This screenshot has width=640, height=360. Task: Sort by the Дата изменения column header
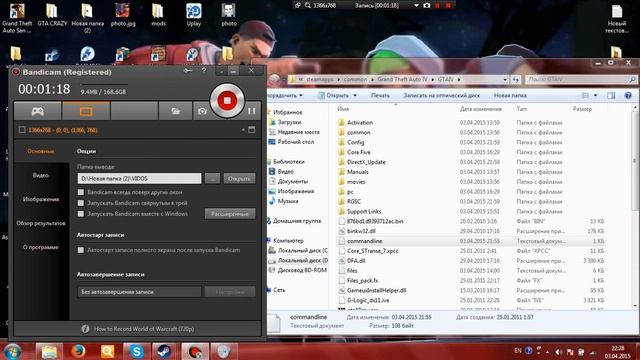tap(480, 109)
